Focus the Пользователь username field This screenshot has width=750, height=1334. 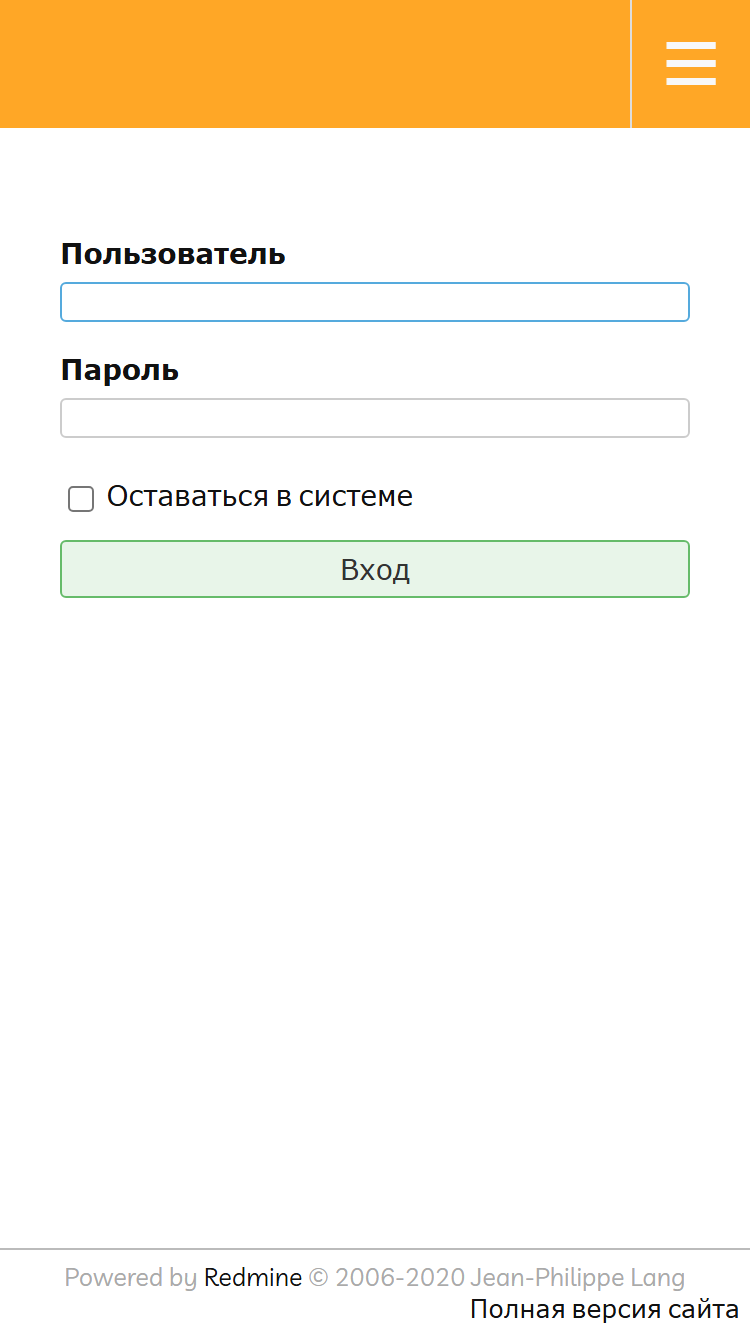pyautogui.click(x=375, y=302)
